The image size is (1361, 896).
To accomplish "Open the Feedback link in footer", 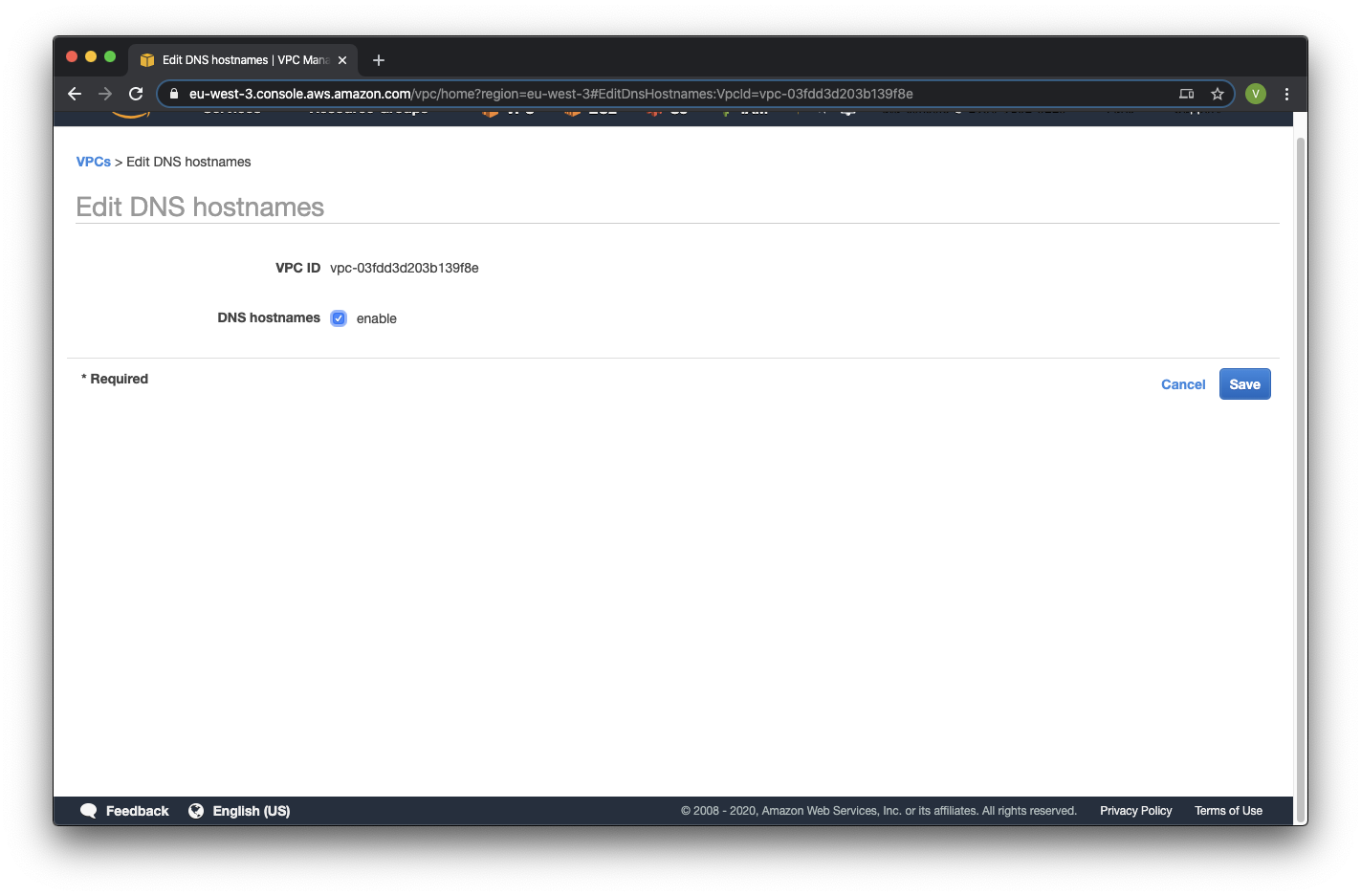I will coord(137,811).
